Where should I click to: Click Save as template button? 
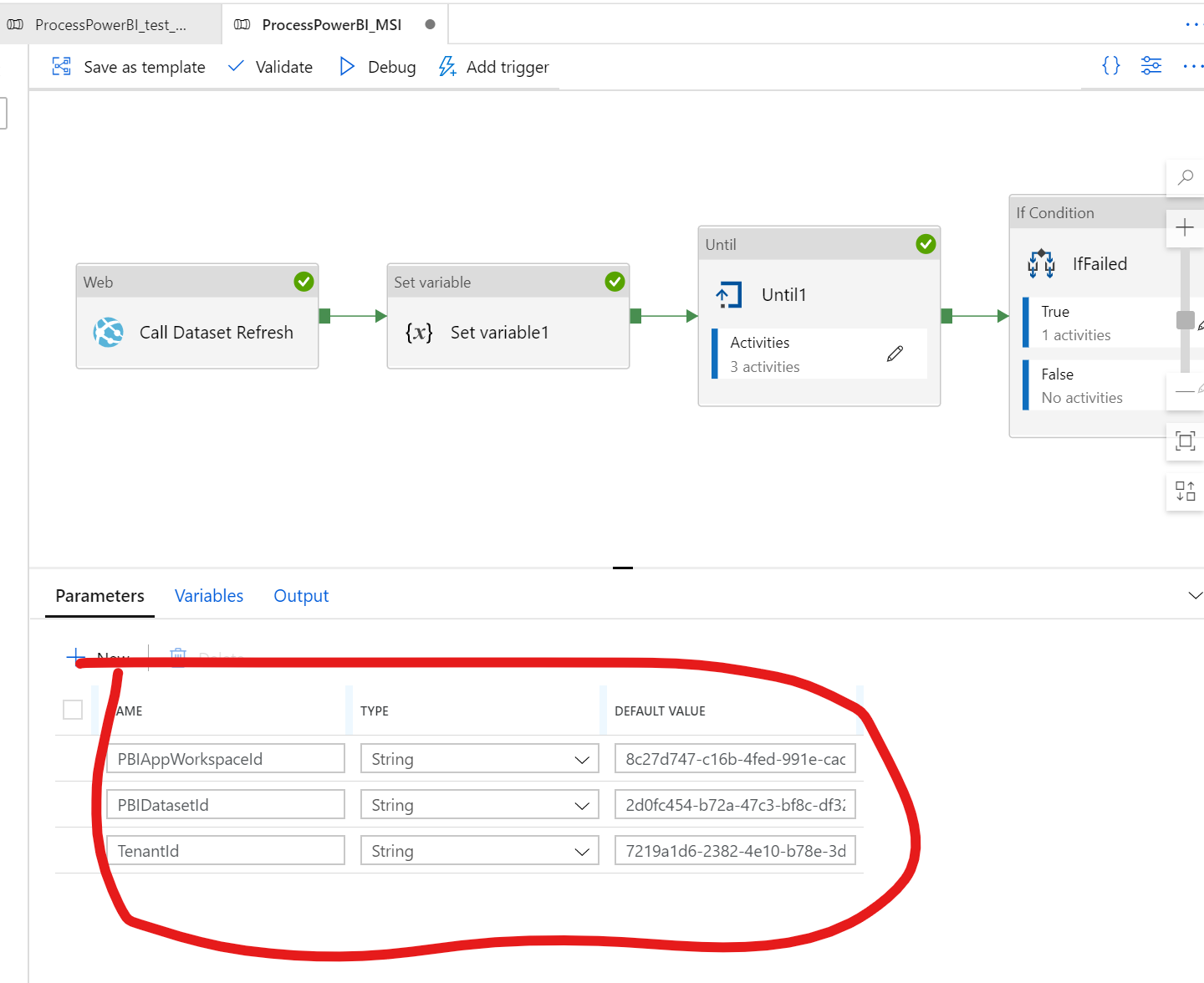pyautogui.click(x=129, y=67)
